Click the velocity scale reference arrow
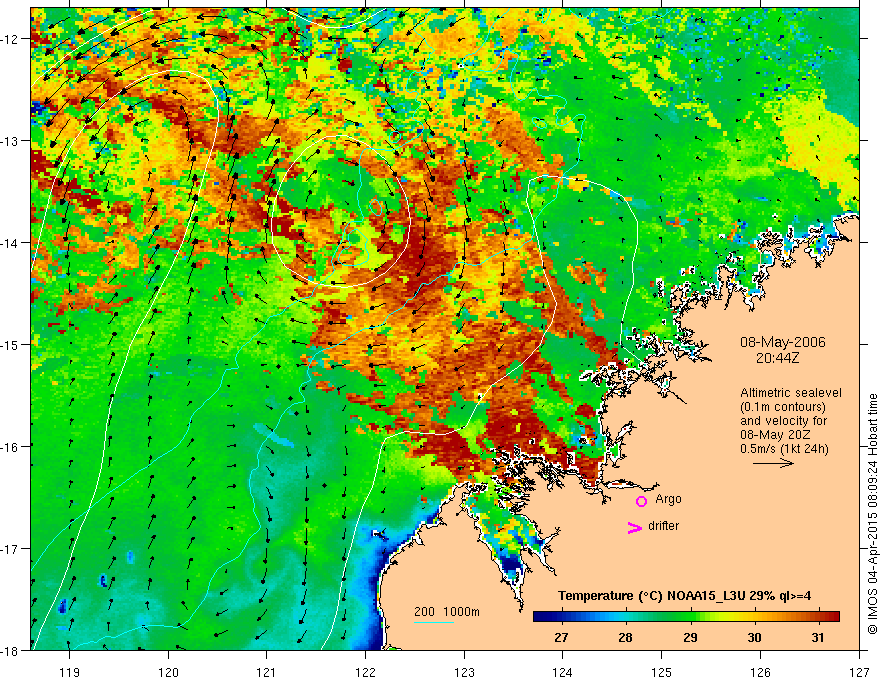The image size is (880, 680). pyautogui.click(x=773, y=463)
